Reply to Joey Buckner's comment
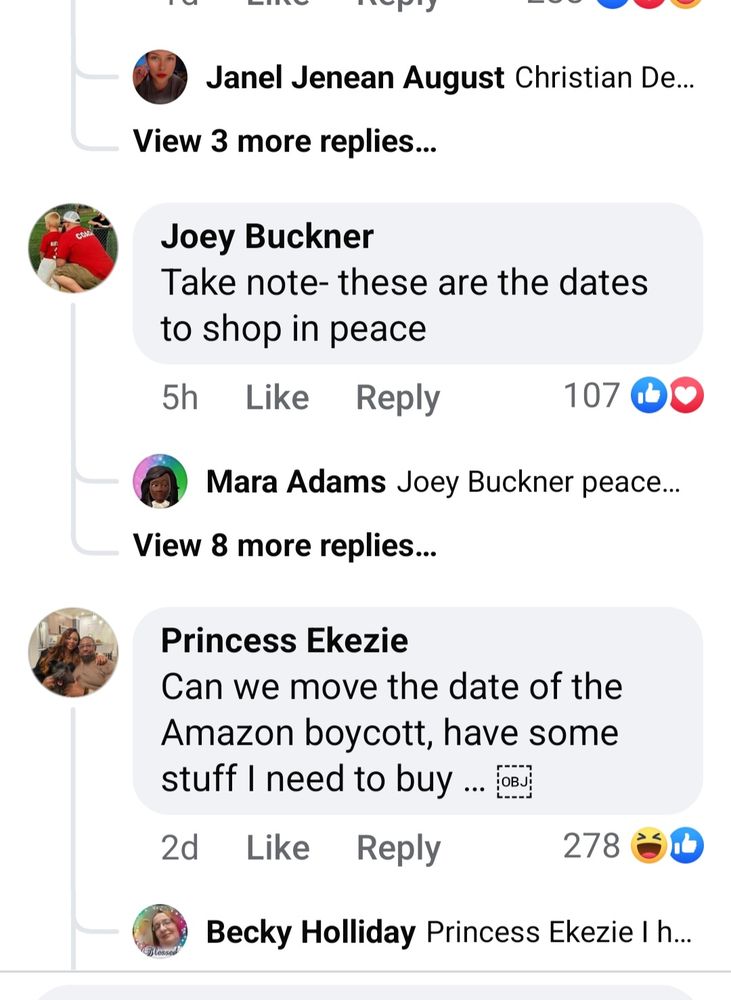The height and width of the screenshot is (1000, 731). coord(397,398)
